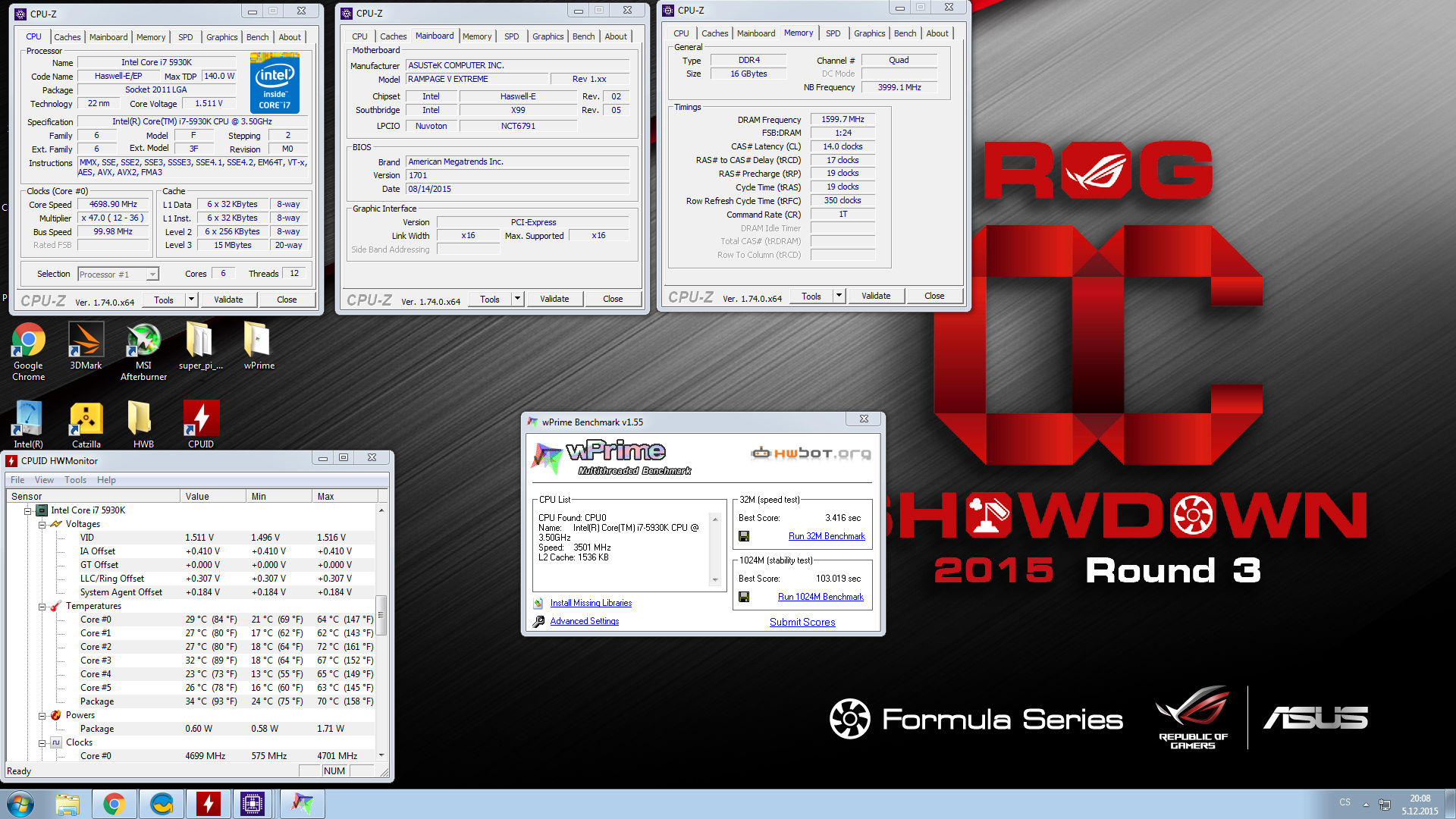Save the 32M score floppy icon
Viewport: 1456px width, 819px height.
744,536
